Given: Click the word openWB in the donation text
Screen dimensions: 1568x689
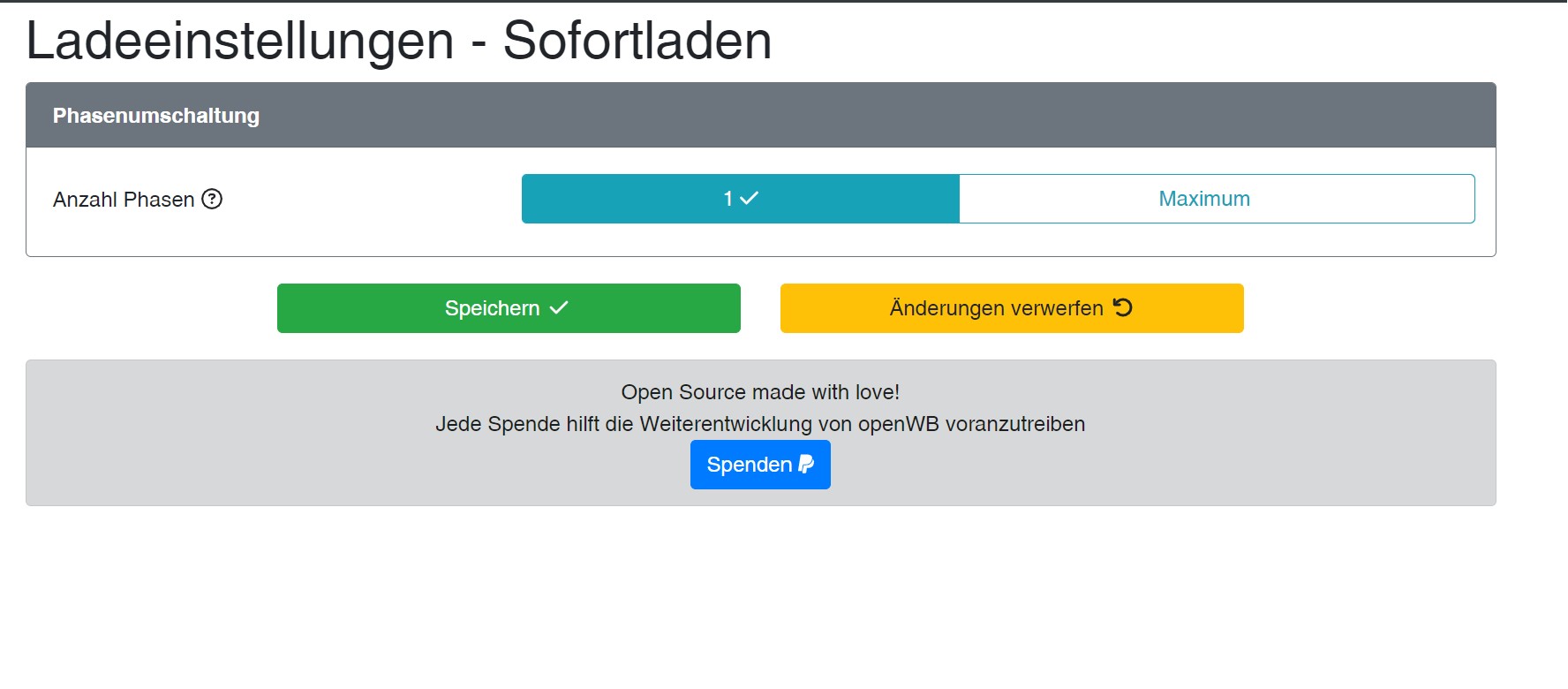Looking at the screenshot, I should 898,424.
